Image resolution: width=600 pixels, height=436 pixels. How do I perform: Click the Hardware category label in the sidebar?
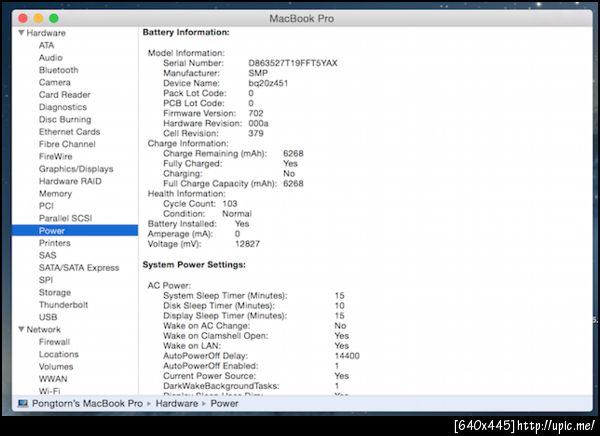46,33
